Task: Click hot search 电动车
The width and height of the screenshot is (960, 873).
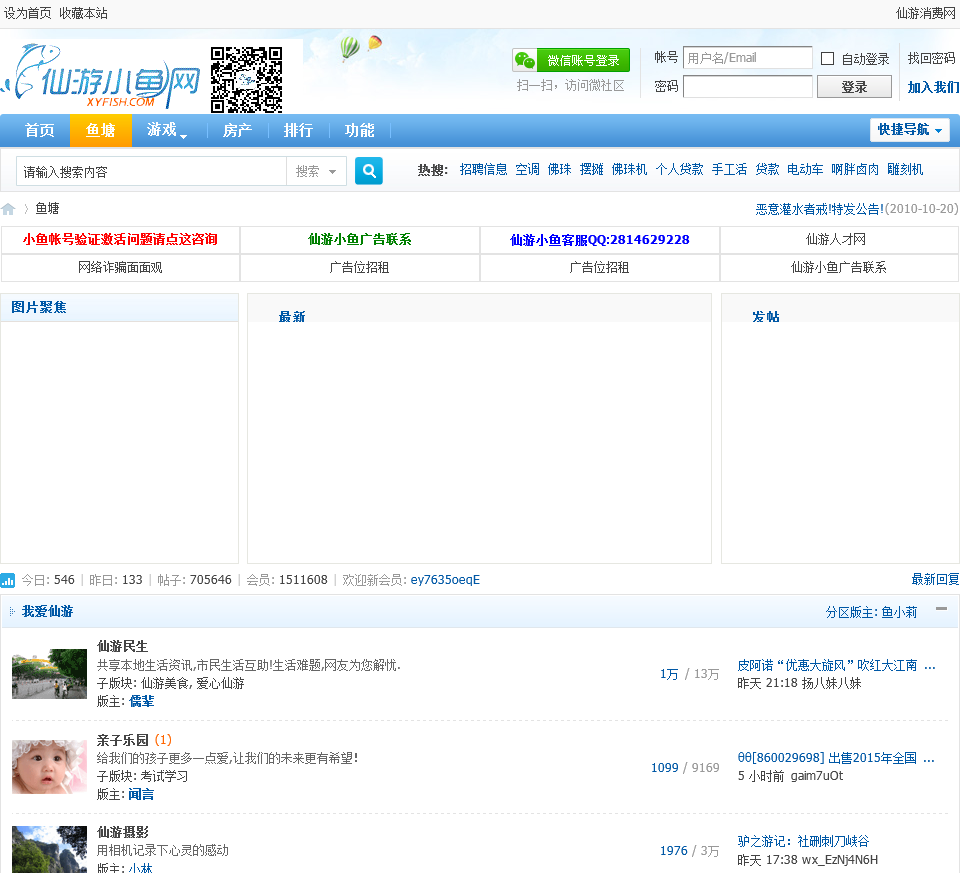Action: click(804, 170)
